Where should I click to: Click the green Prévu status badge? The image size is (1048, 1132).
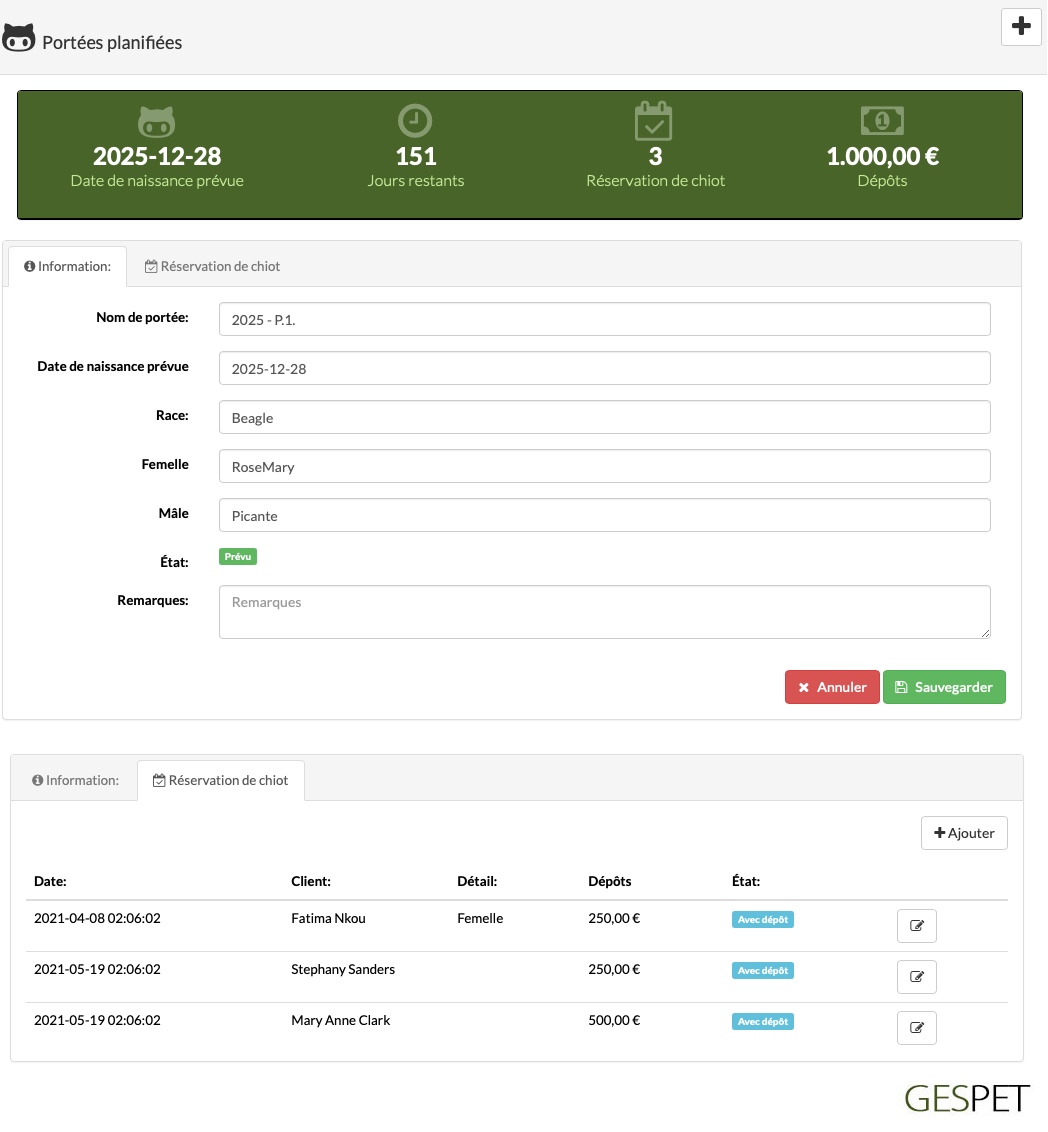click(238, 557)
